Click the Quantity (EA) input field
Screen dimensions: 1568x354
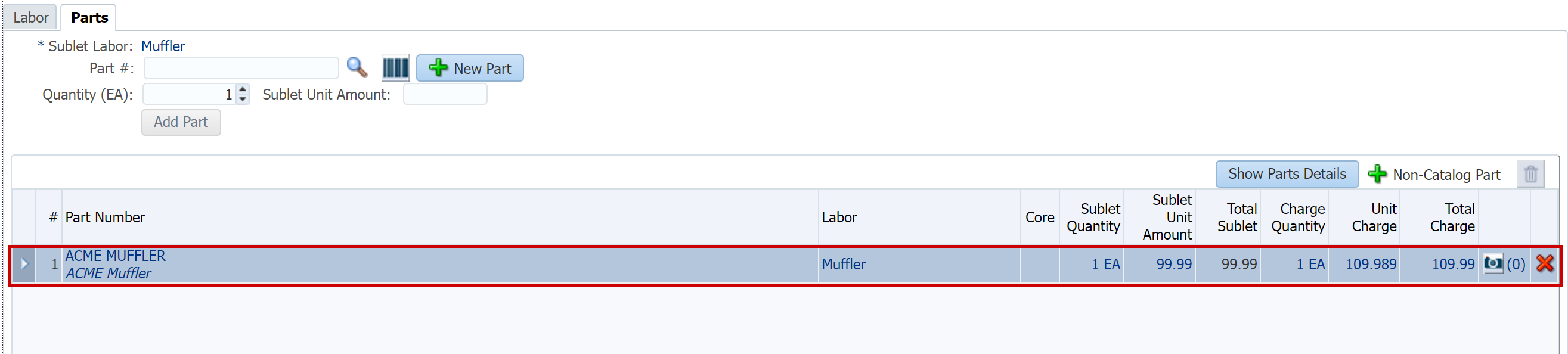(190, 94)
